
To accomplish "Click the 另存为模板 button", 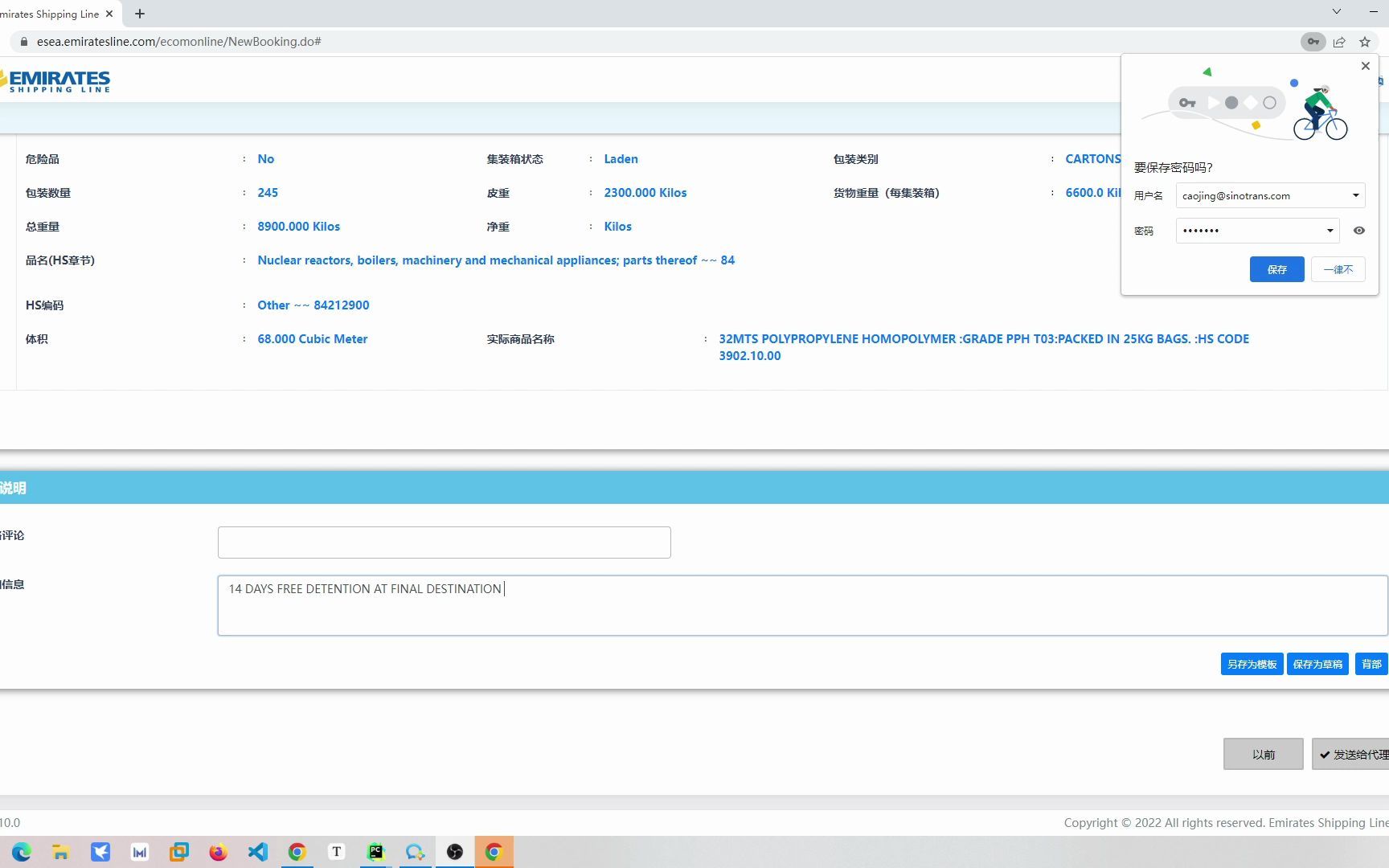I will [x=1252, y=664].
